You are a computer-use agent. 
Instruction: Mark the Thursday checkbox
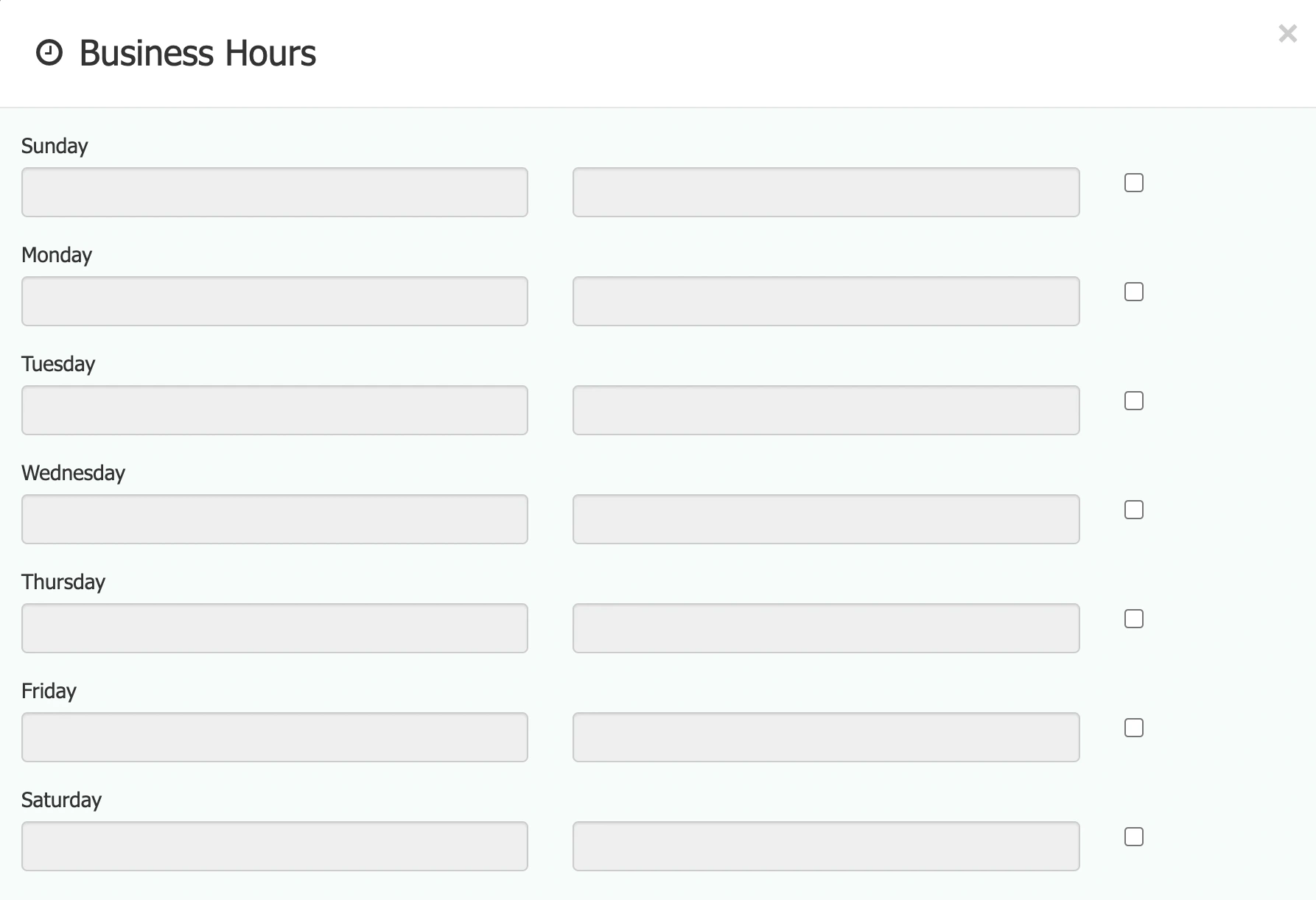tap(1134, 619)
